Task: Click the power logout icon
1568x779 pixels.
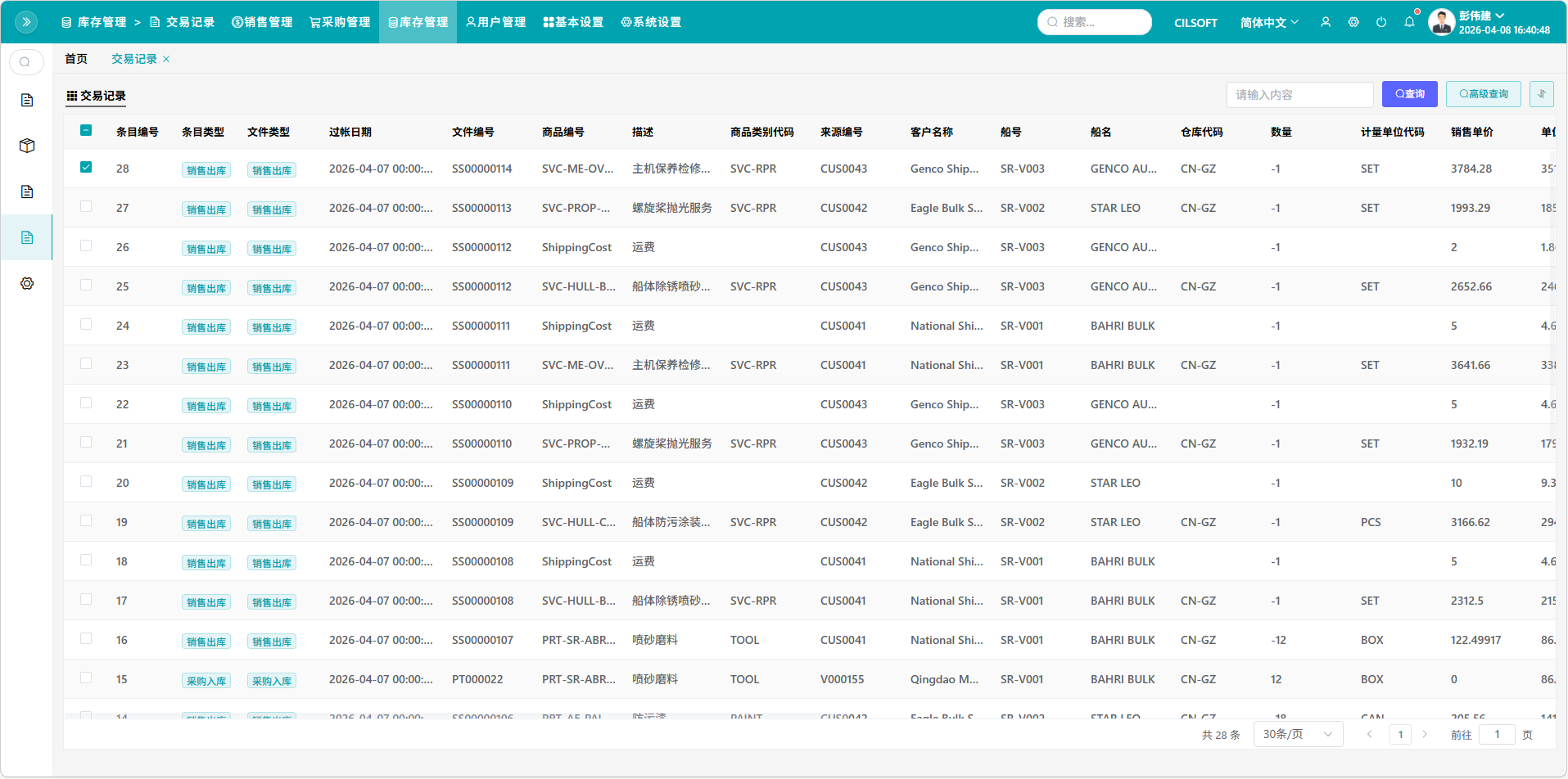Action: [1381, 22]
